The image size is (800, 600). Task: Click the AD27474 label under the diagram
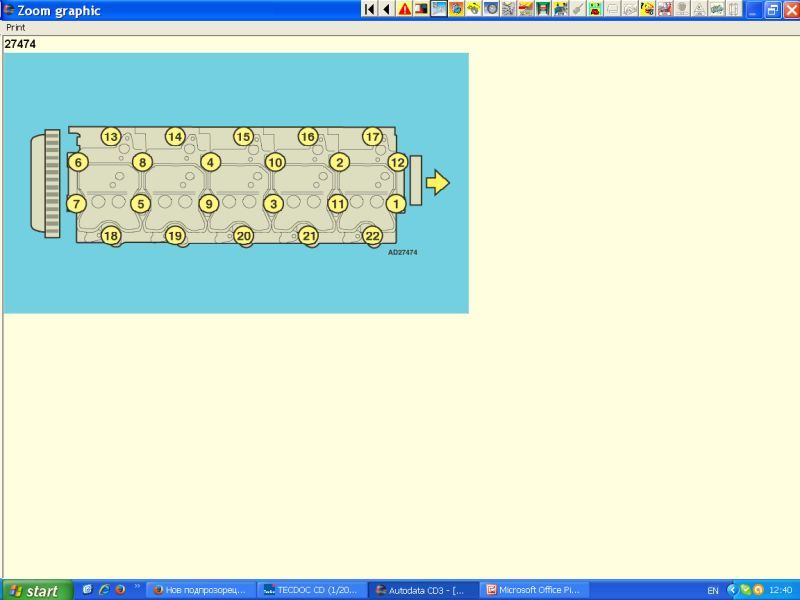pyautogui.click(x=403, y=252)
